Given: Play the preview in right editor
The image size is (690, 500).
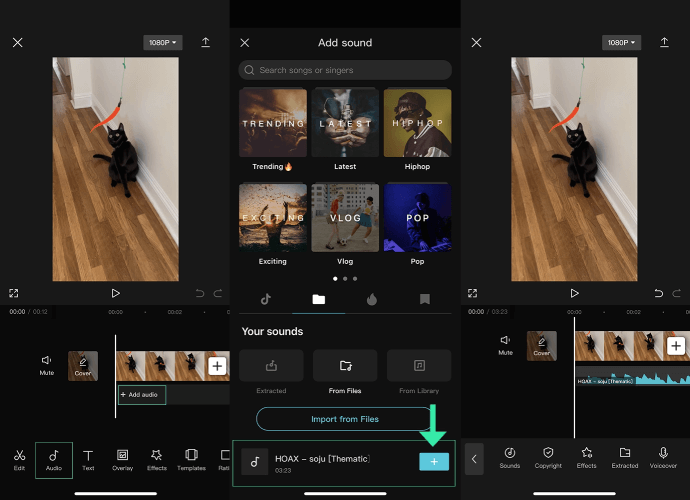Looking at the screenshot, I should coord(574,293).
